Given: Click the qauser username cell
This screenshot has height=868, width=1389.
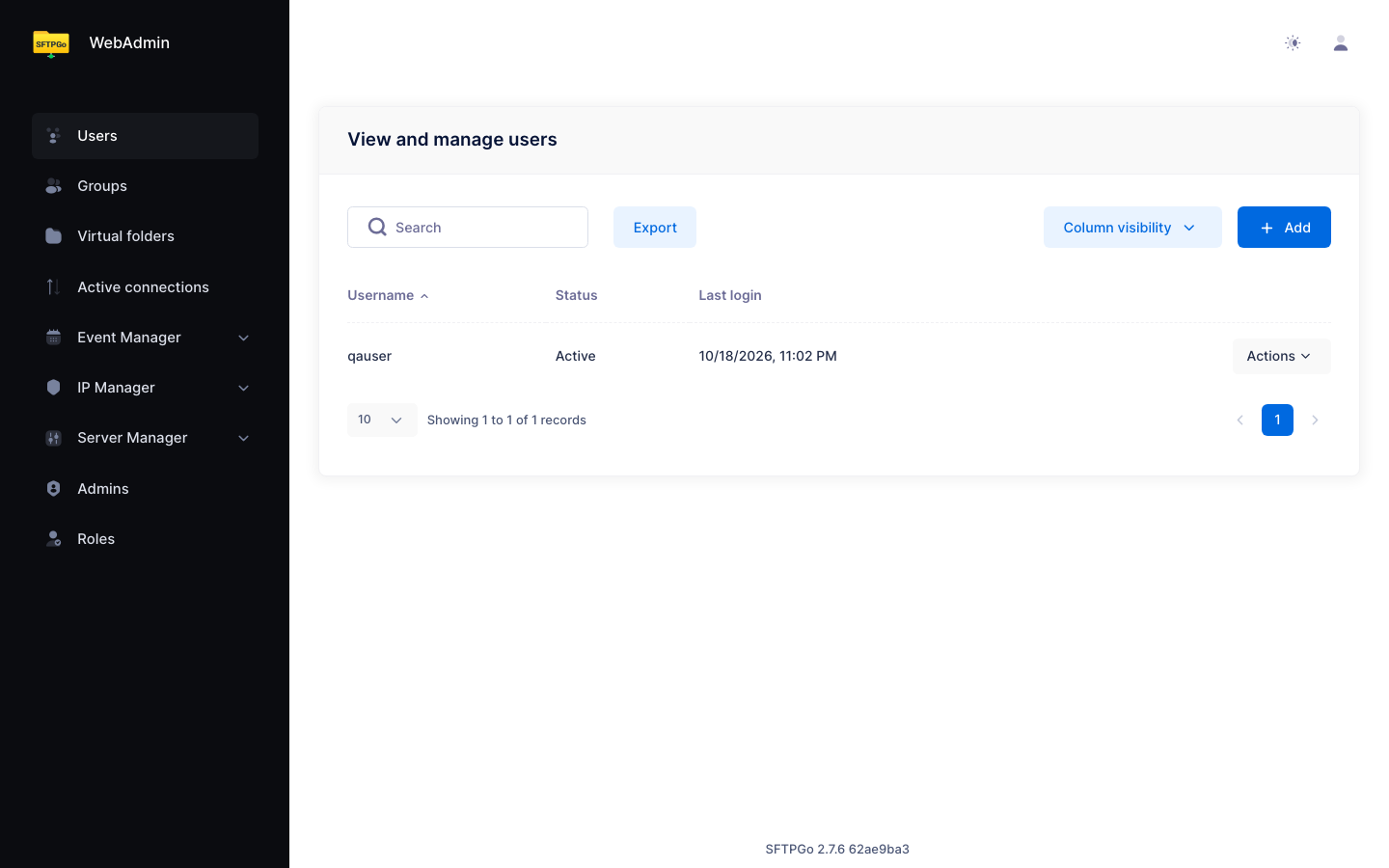Looking at the screenshot, I should point(369,356).
